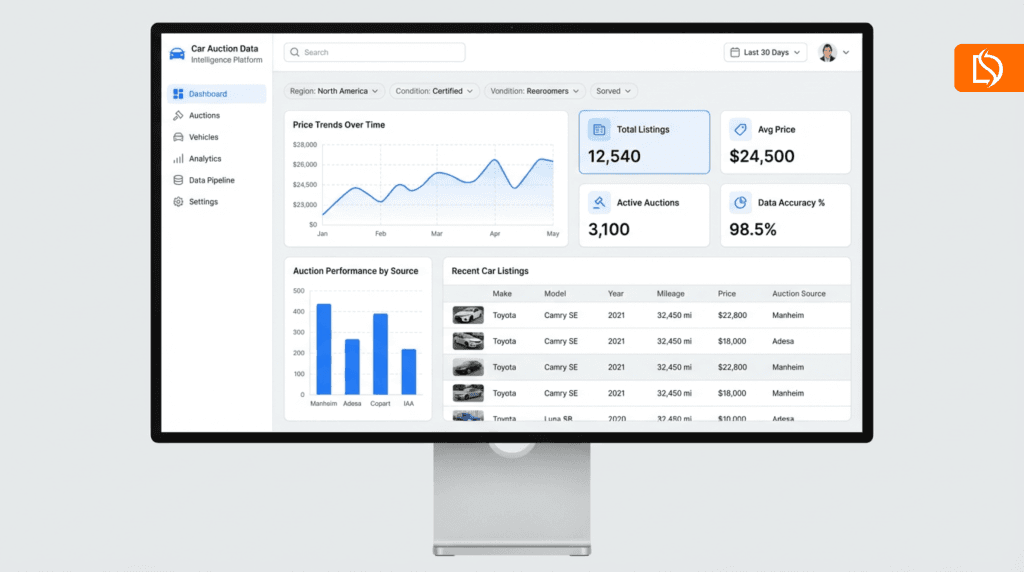
Task: Click the dark car thumbnail in third row
Action: [468, 368]
